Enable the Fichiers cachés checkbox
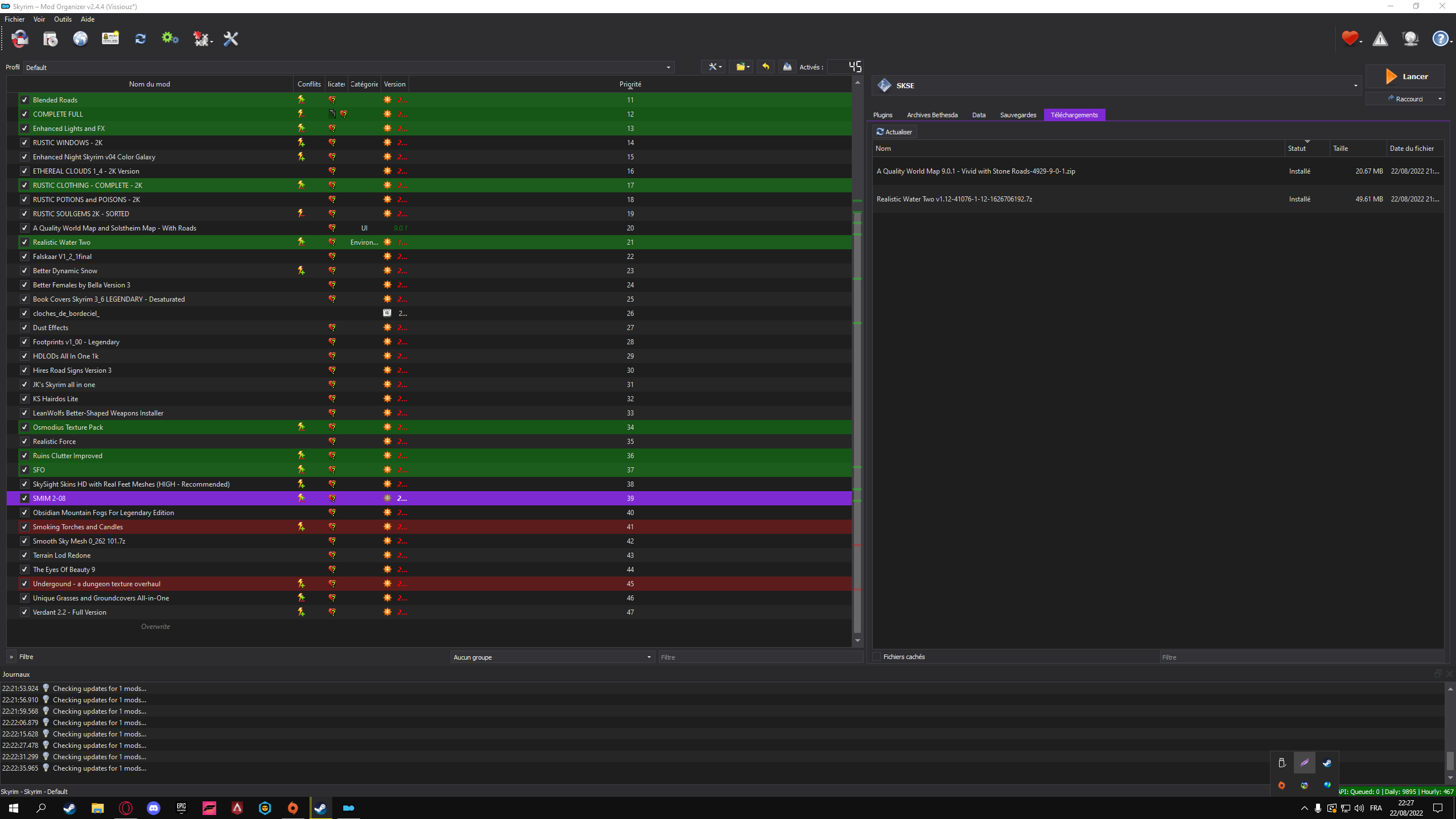The height and width of the screenshot is (819, 1456). (877, 657)
